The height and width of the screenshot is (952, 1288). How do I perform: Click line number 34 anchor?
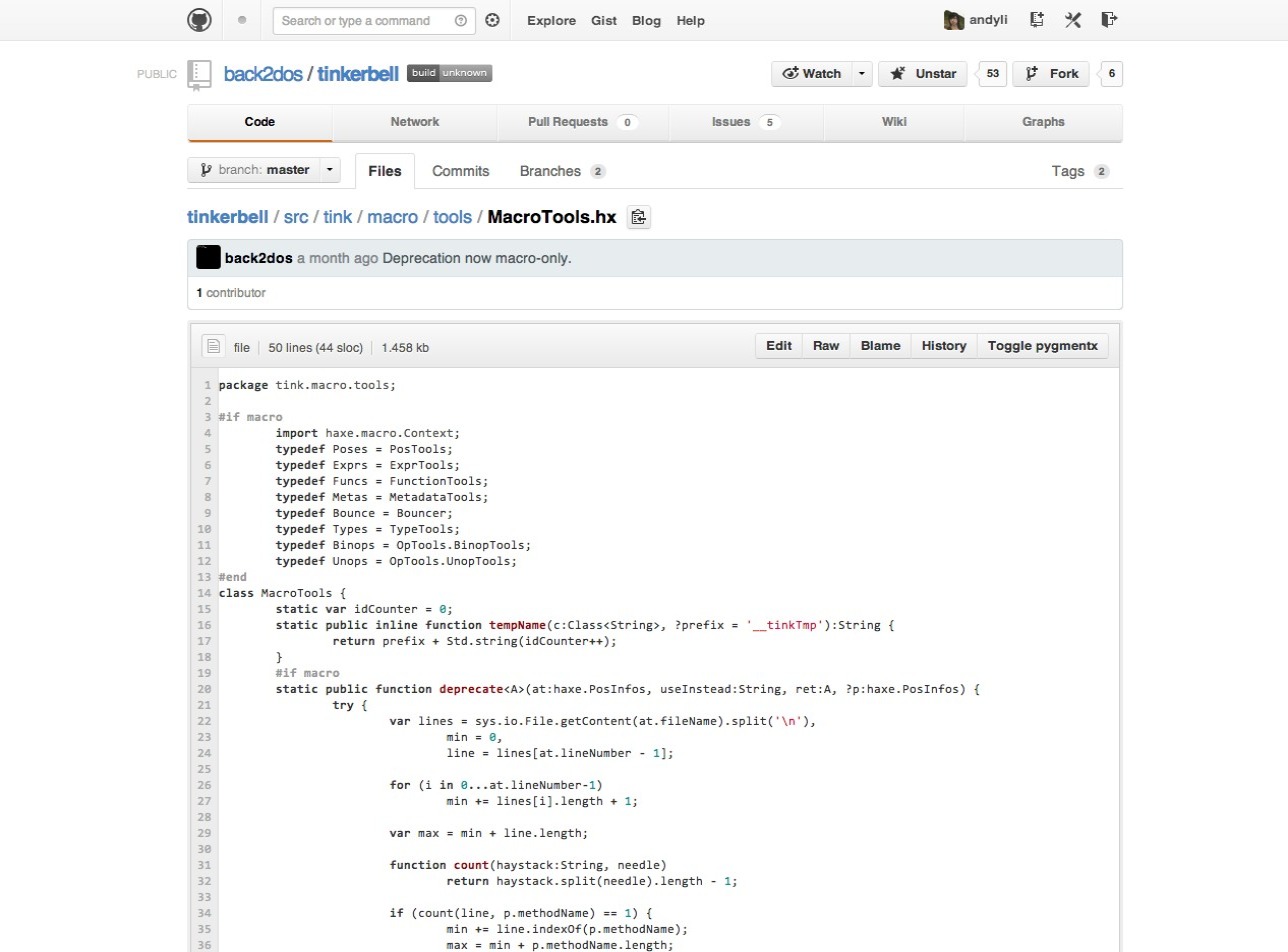tap(204, 913)
